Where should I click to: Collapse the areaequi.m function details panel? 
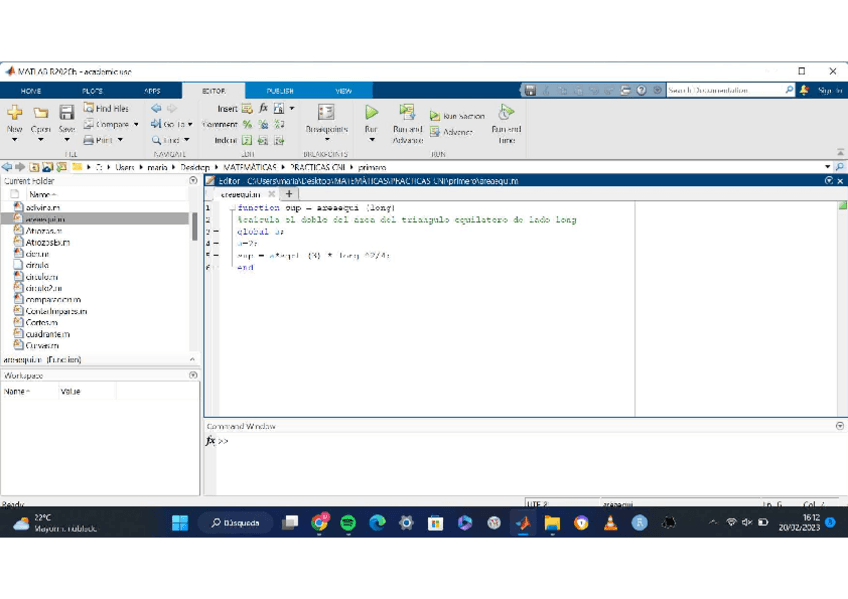(x=192, y=359)
